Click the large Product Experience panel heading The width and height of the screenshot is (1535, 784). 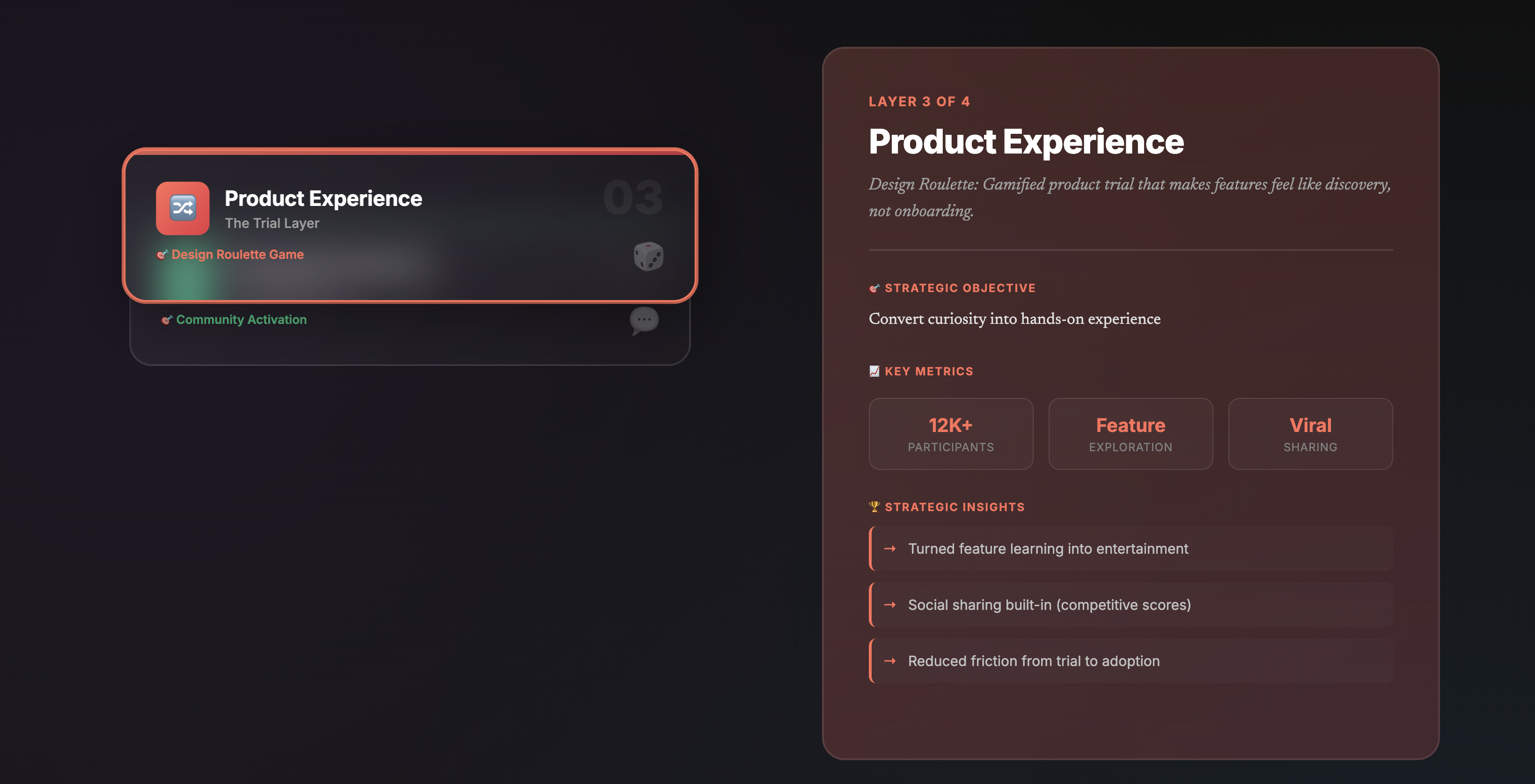(x=1026, y=142)
